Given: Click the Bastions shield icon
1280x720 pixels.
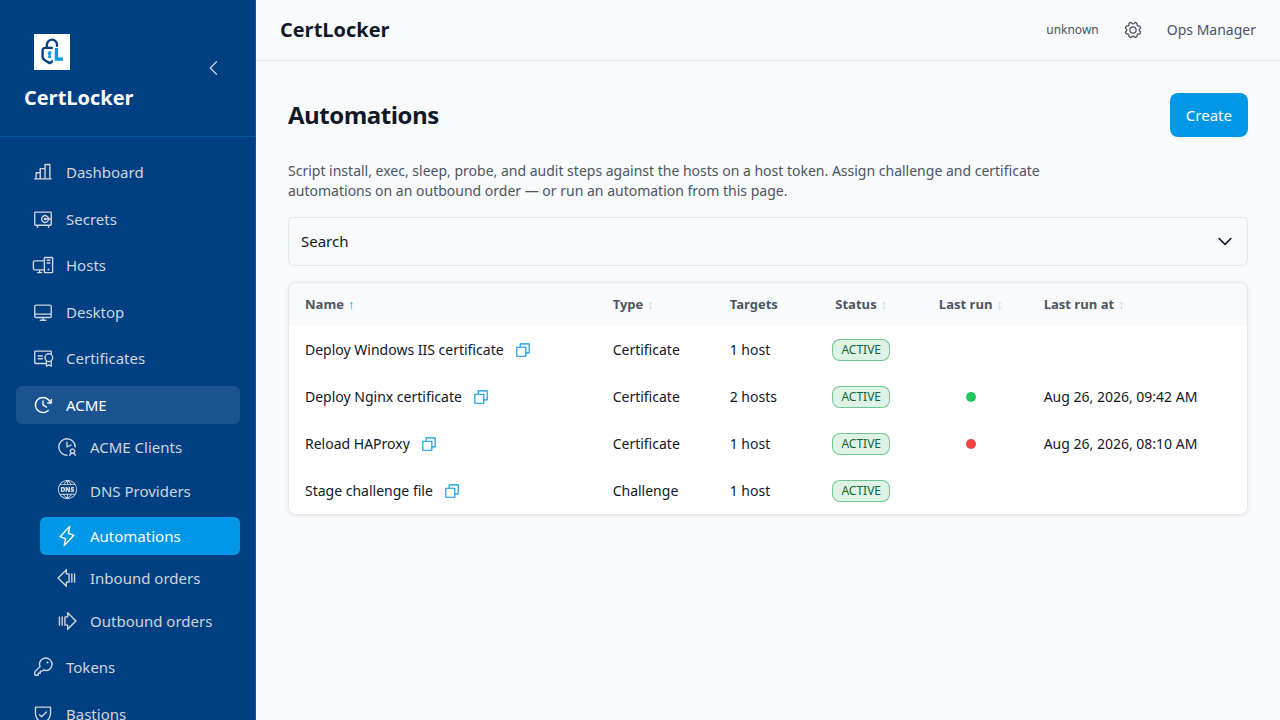Looking at the screenshot, I should point(43,714).
